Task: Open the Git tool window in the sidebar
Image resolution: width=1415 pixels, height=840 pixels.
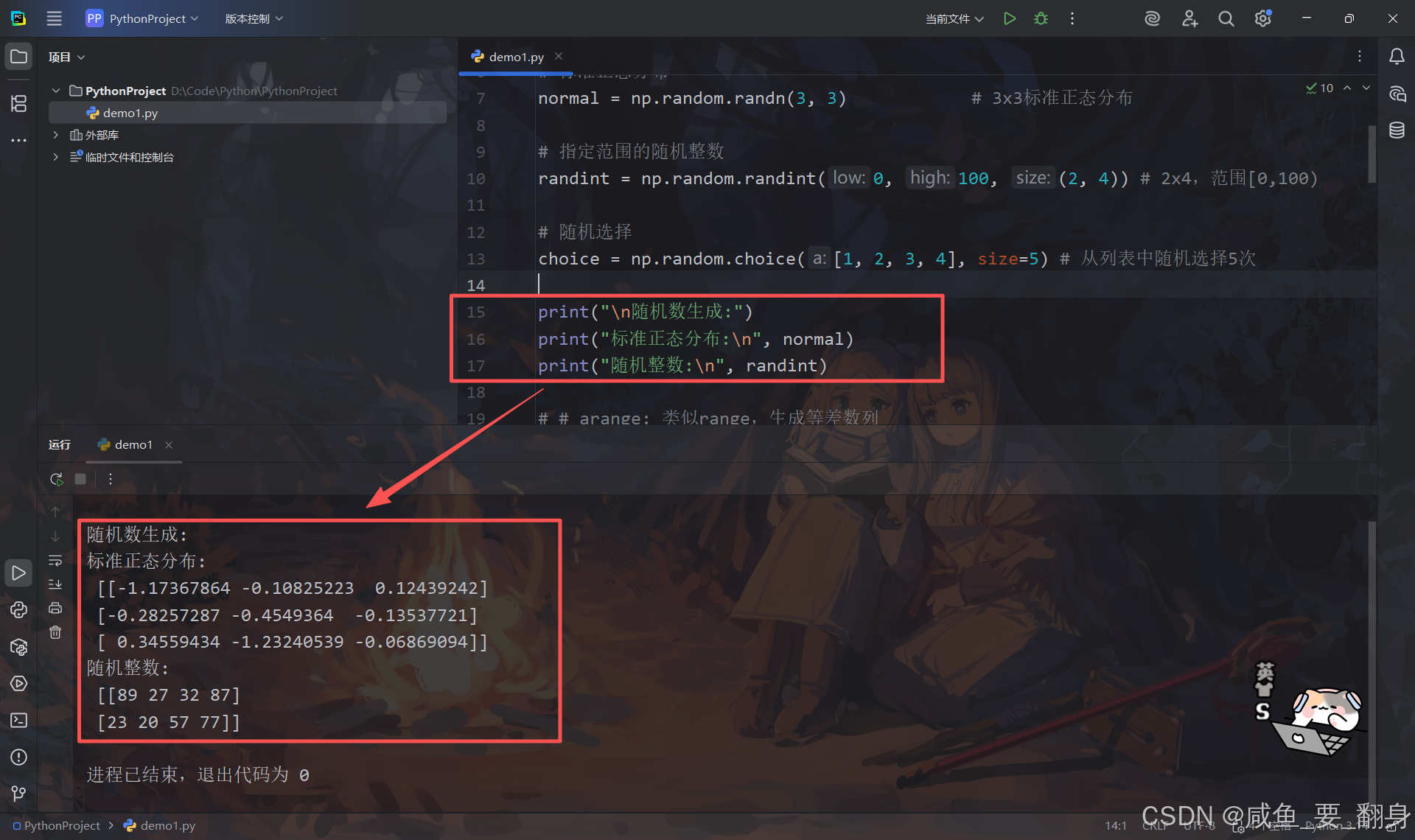Action: coord(19,793)
